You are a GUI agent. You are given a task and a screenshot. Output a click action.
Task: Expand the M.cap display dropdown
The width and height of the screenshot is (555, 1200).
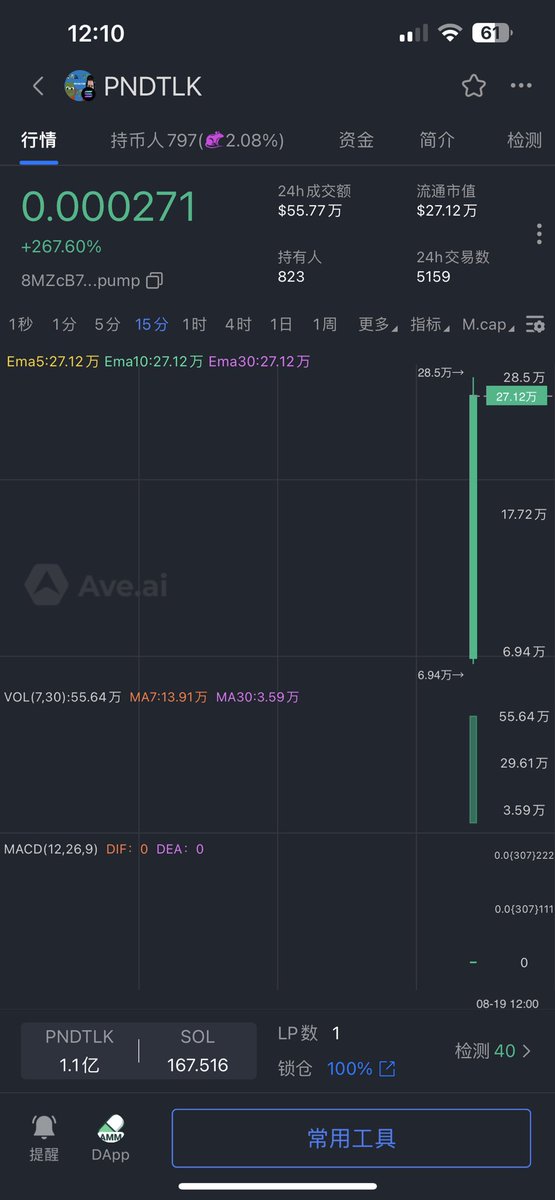489,324
